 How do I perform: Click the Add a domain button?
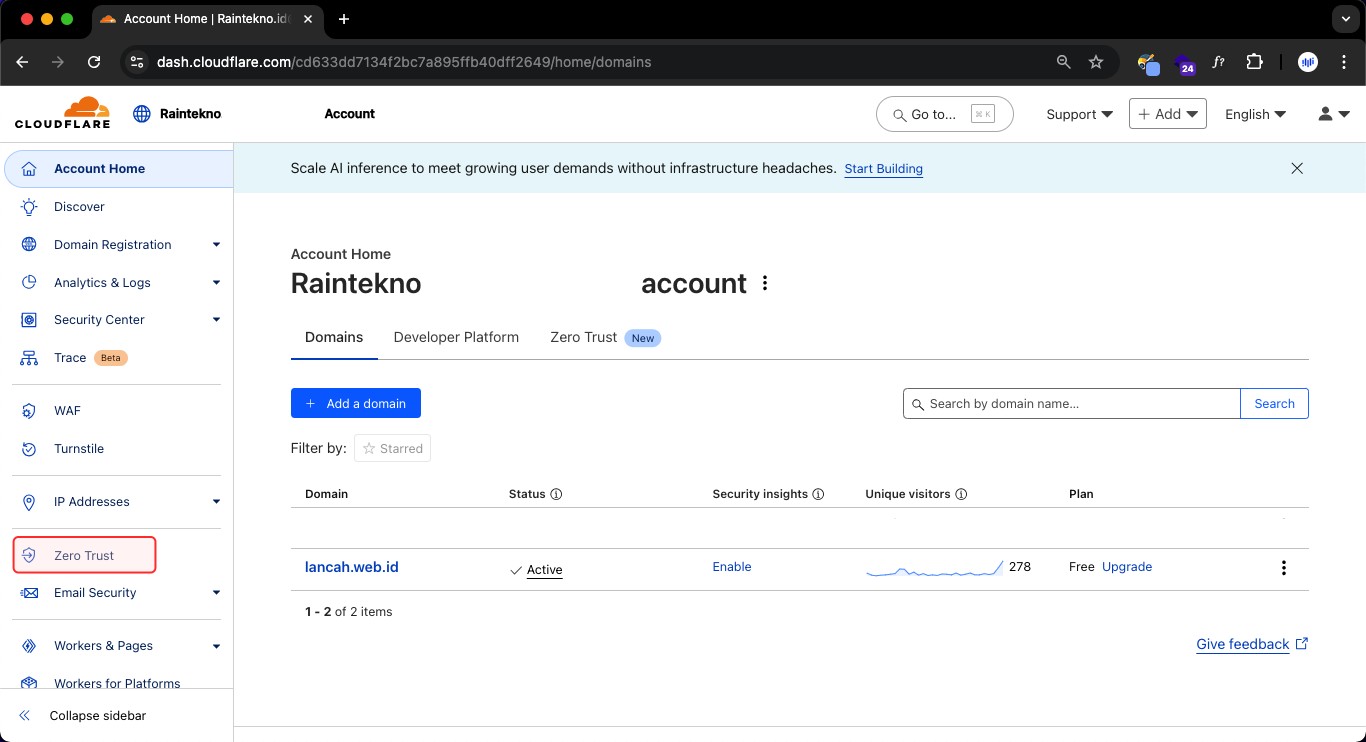click(x=355, y=403)
